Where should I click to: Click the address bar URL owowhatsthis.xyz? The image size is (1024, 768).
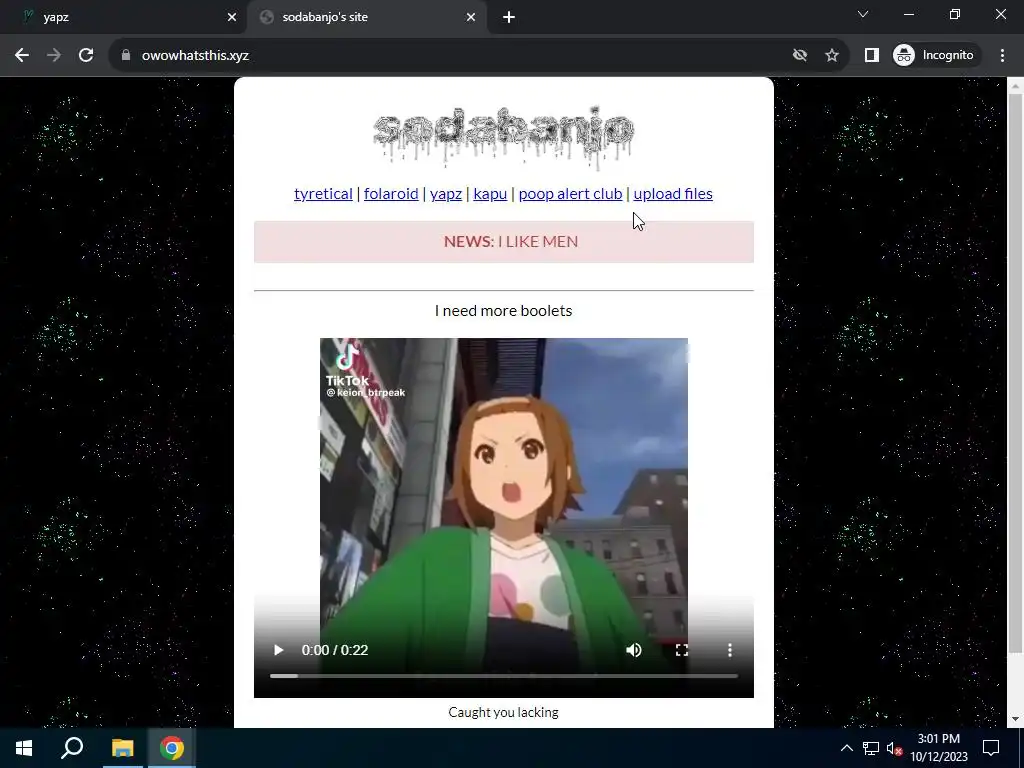click(x=195, y=56)
